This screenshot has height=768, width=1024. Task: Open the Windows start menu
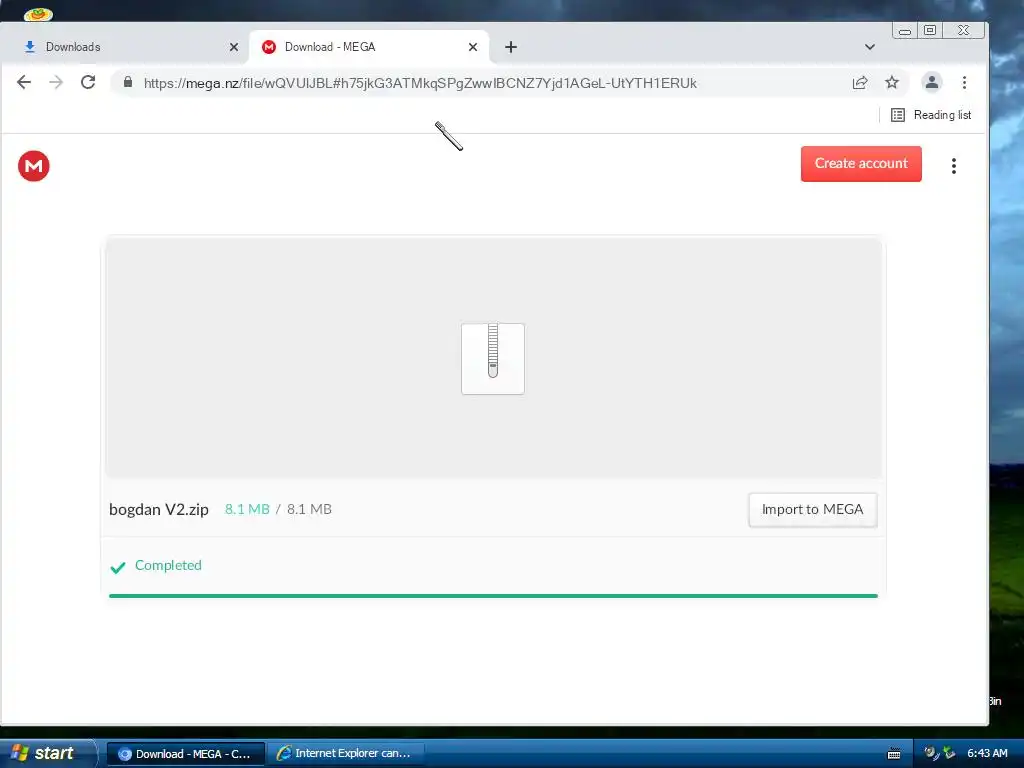tap(46, 754)
